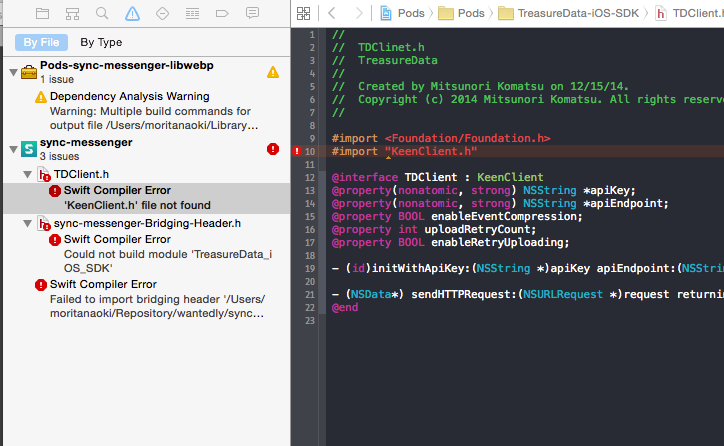Click red error badge beside sync-messenger
Image resolution: width=724 pixels, height=446 pixels.
[273, 149]
